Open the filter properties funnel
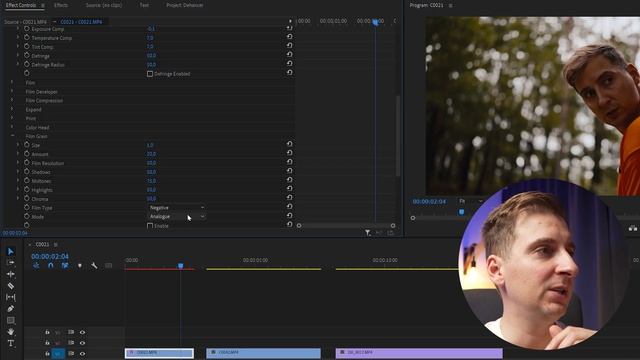Image resolution: width=640 pixels, height=360 pixels. (x=368, y=233)
